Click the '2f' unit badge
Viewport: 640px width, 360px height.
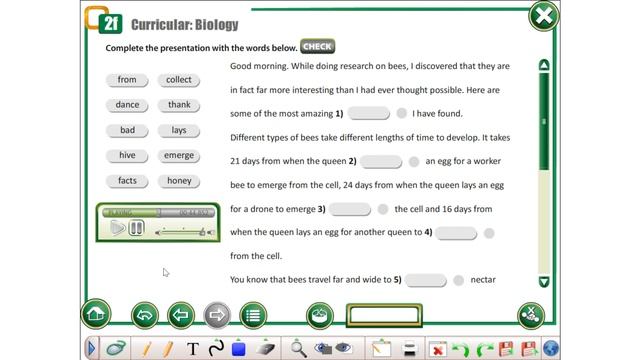pos(110,24)
